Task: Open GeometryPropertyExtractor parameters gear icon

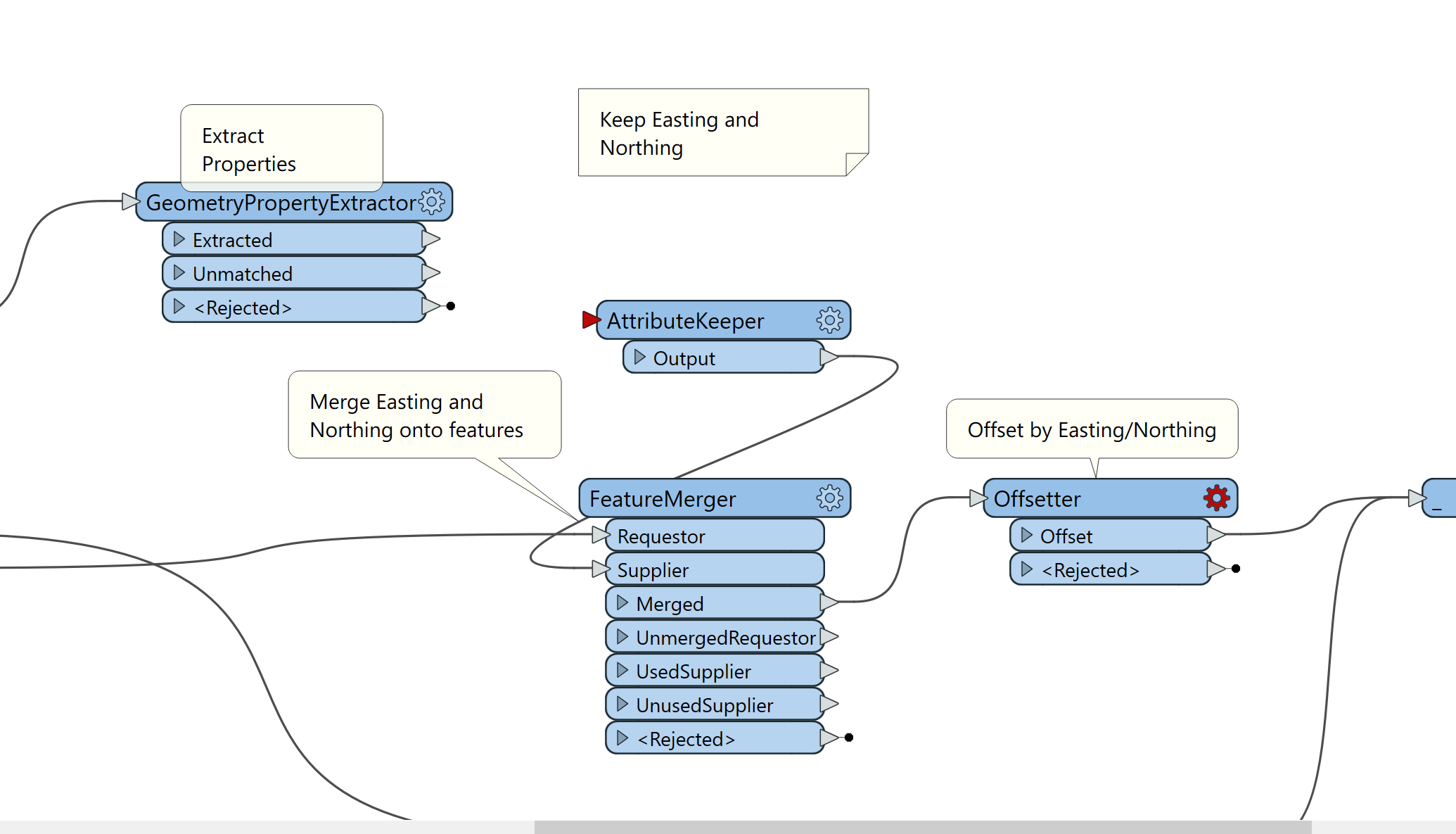Action: click(x=432, y=202)
